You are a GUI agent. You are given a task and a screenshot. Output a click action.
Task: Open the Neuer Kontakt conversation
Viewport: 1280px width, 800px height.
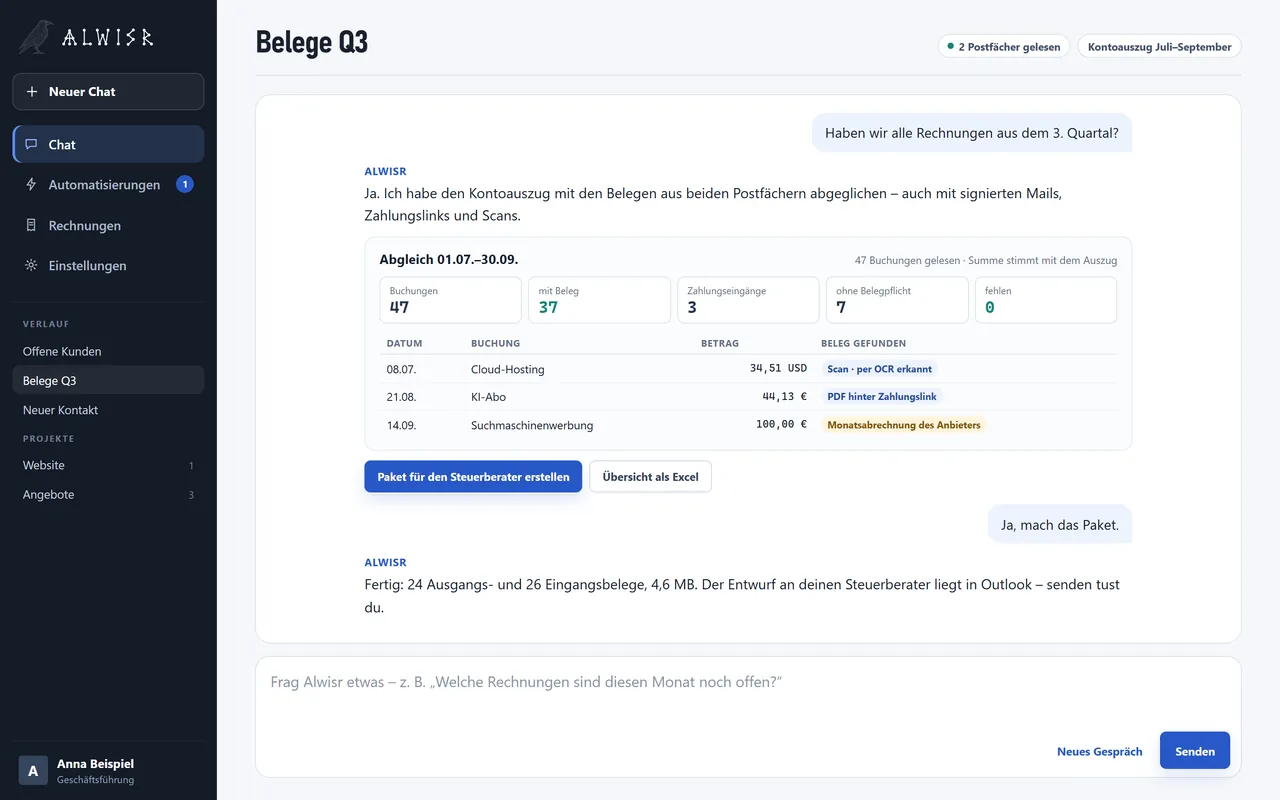[x=108, y=410]
